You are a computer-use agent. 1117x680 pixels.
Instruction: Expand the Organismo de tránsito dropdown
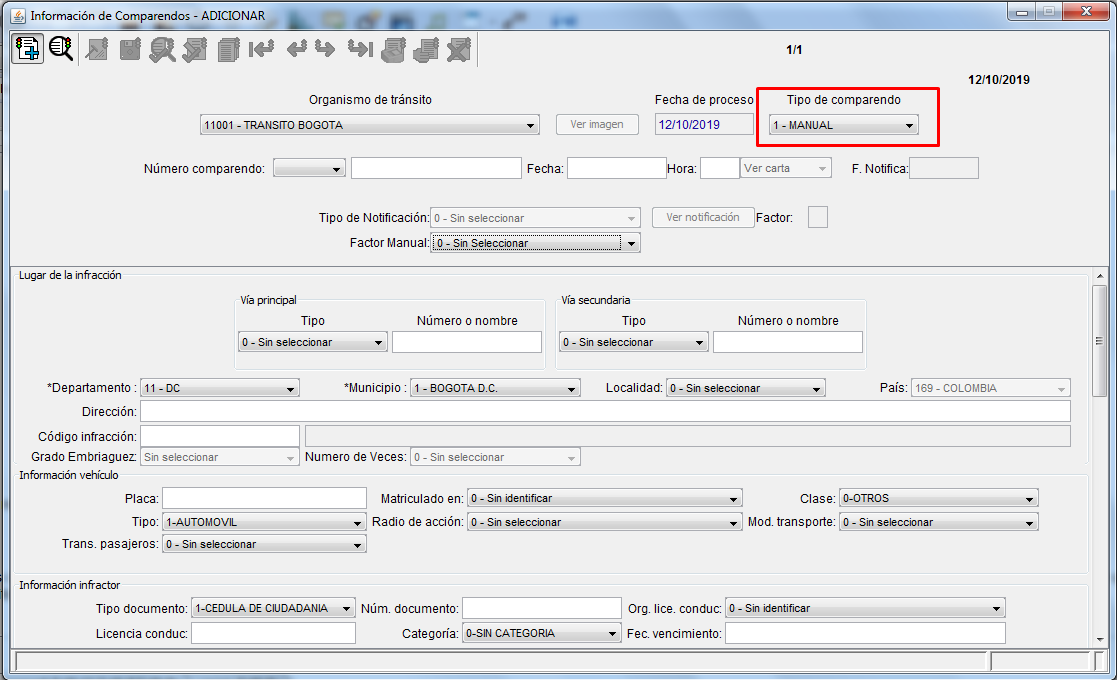click(369, 126)
